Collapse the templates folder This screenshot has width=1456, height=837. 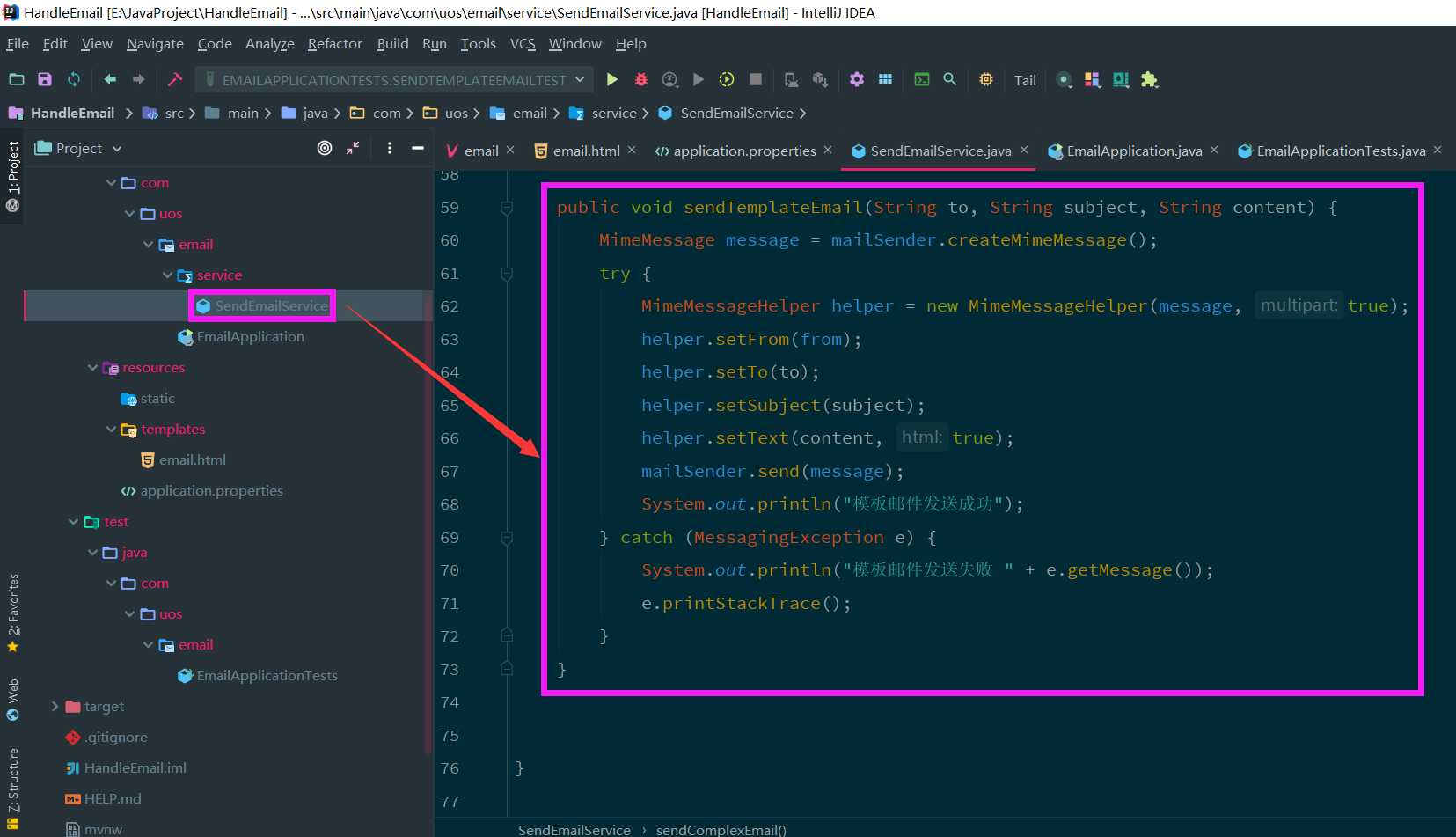pos(111,430)
